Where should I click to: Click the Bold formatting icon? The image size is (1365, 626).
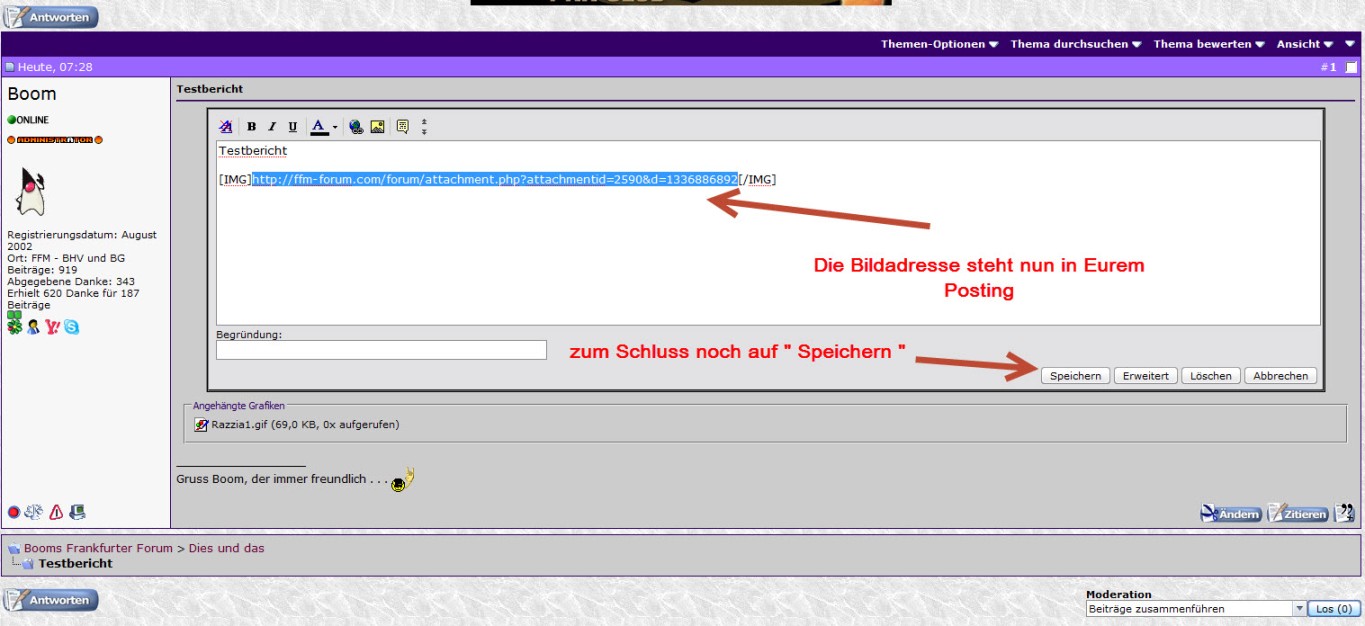pos(252,127)
